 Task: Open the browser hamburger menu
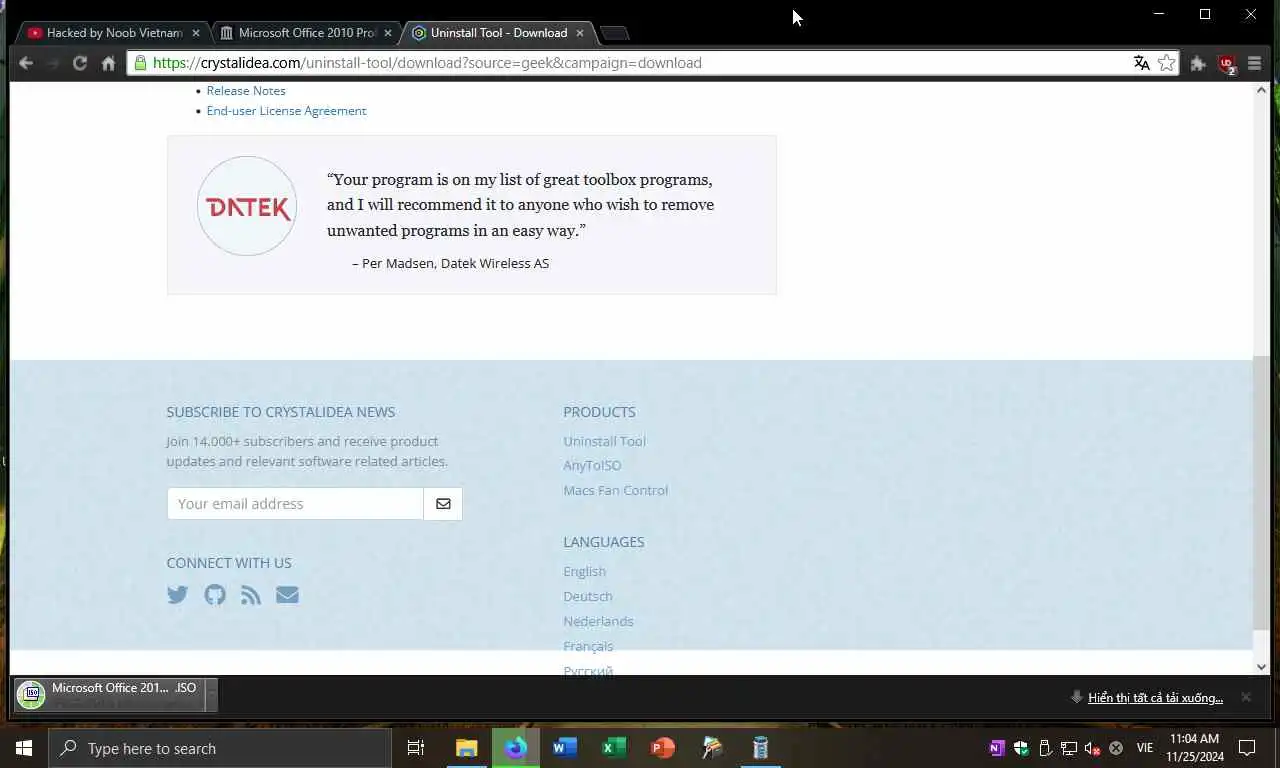[x=1254, y=63]
